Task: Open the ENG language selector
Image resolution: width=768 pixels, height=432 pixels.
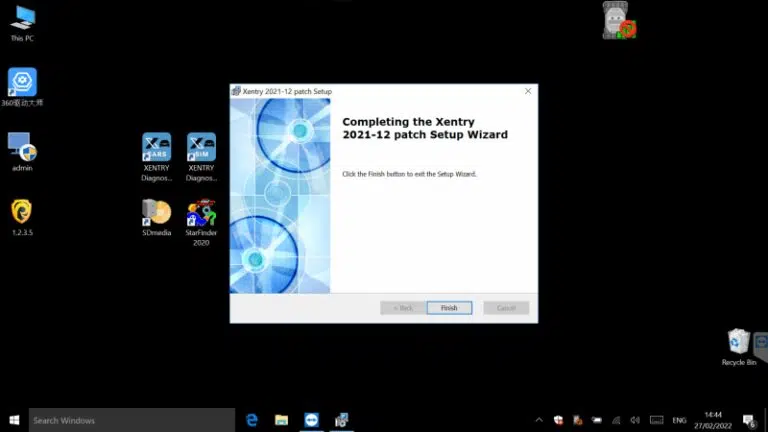Action: pos(679,420)
